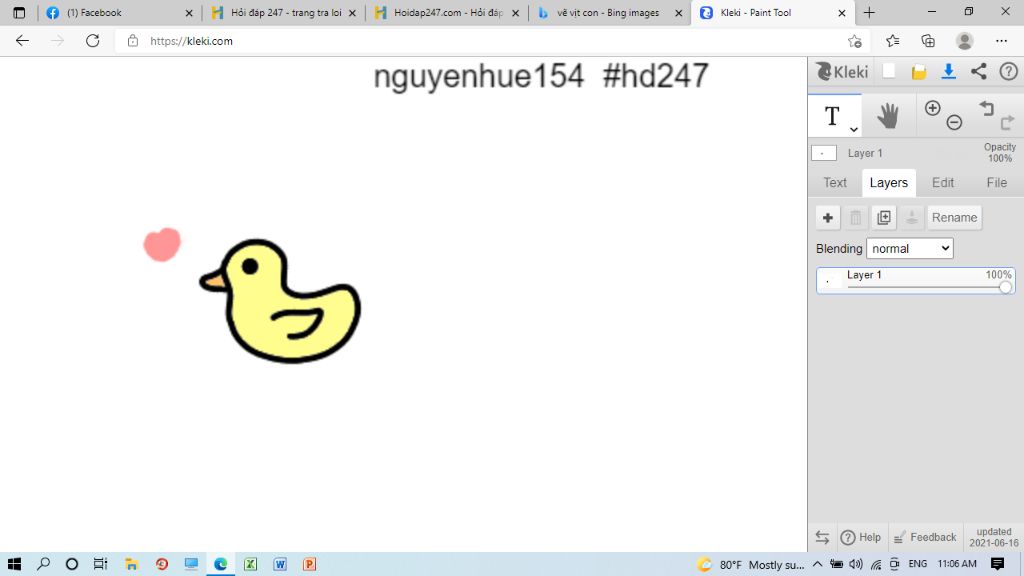Switch to the Facebook tab
Image resolution: width=1024 pixels, height=576 pixels.
click(121, 12)
